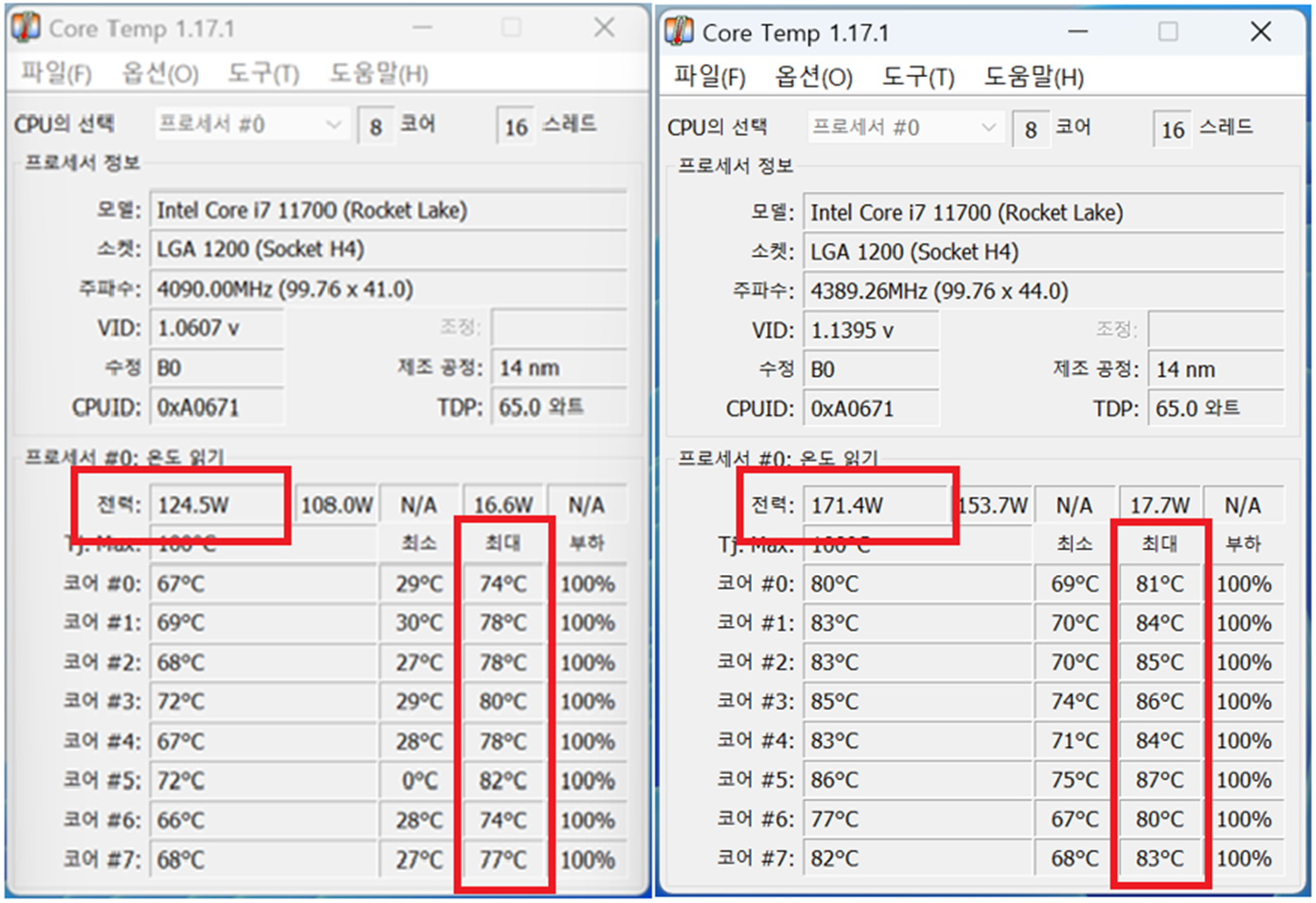Image resolution: width=1316 pixels, height=903 pixels.
Task: Click CPUID 0xA0671 in left window
Action: [217, 407]
